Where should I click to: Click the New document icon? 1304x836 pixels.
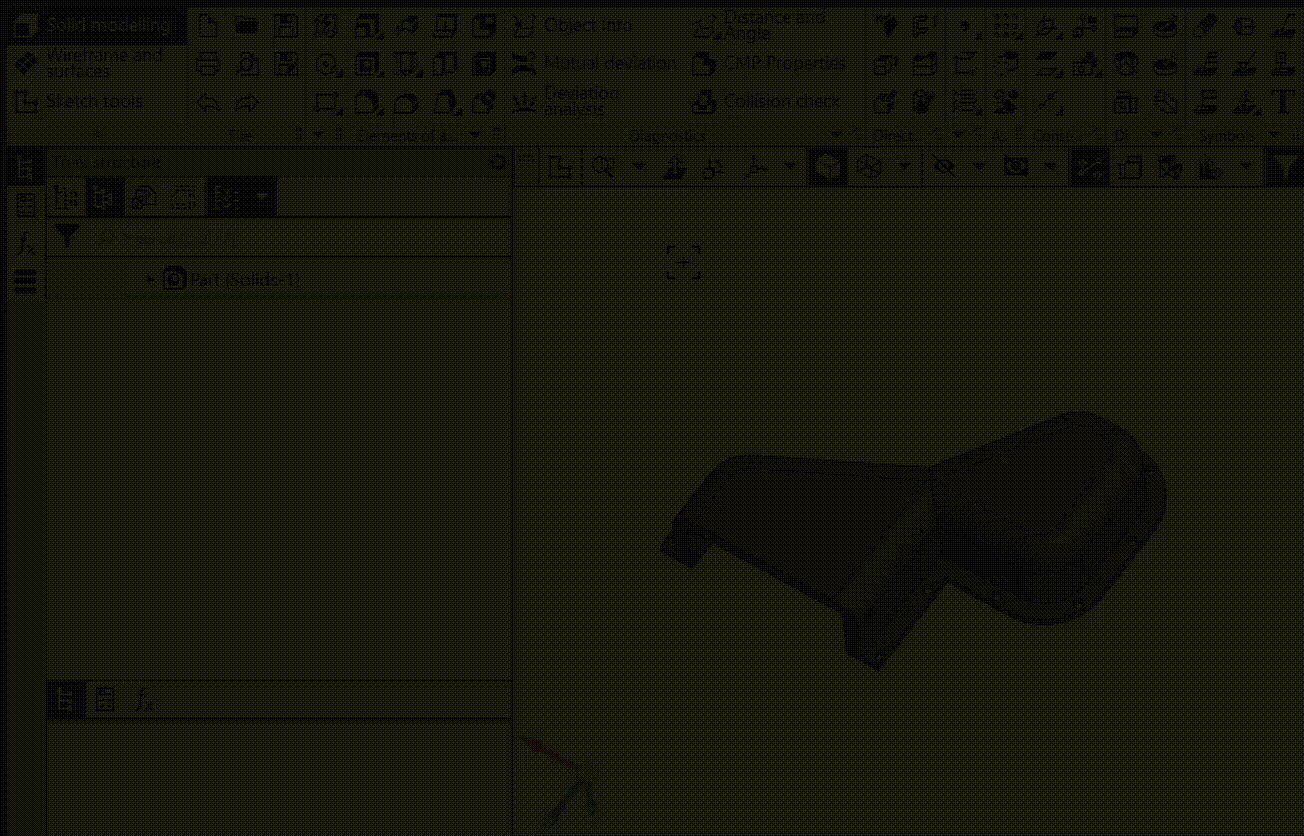pos(208,26)
